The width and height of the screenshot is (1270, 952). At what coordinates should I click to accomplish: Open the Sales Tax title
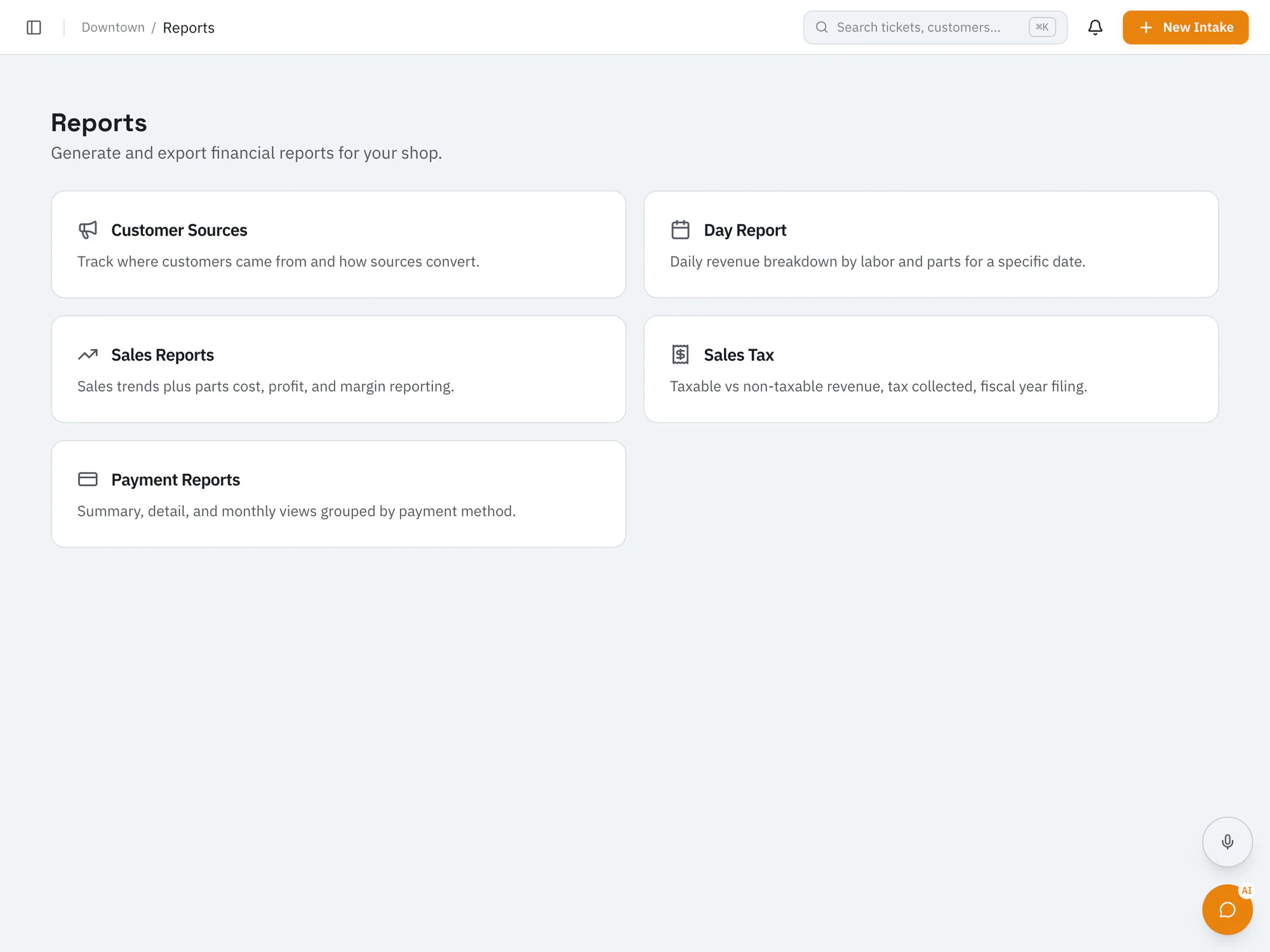point(739,355)
